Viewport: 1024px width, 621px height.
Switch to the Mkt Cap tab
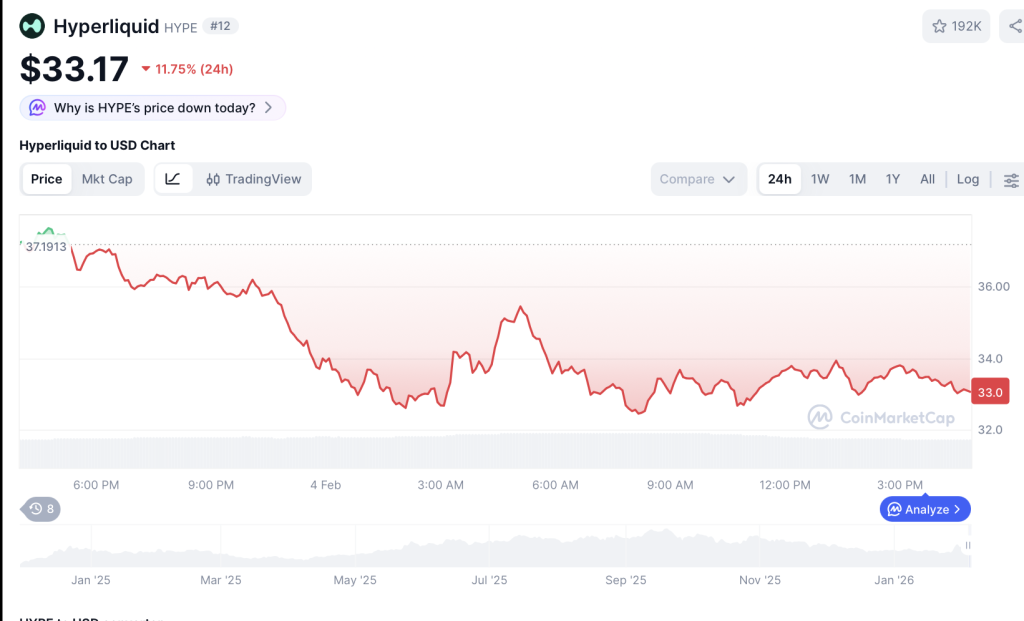pos(107,179)
